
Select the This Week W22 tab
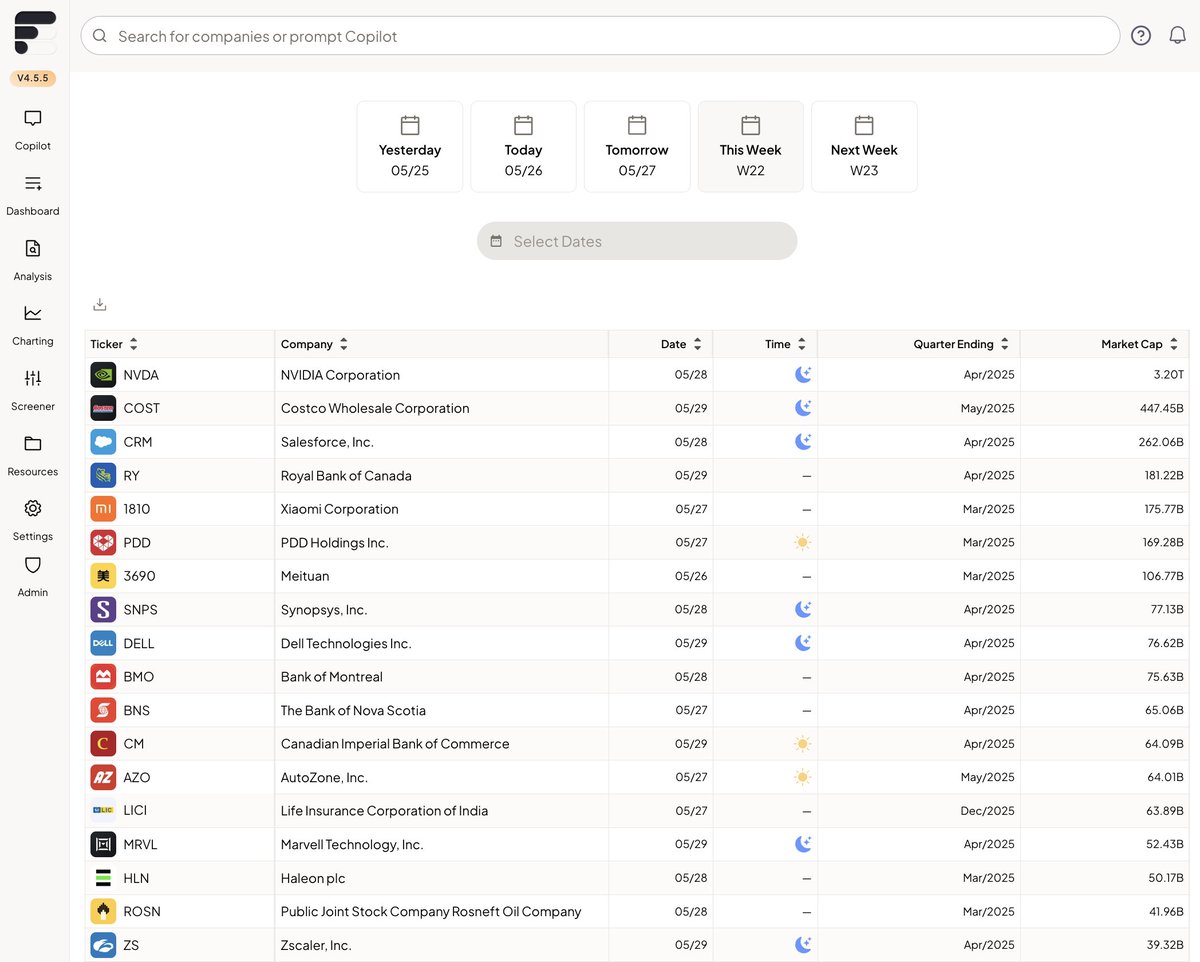[751, 146]
